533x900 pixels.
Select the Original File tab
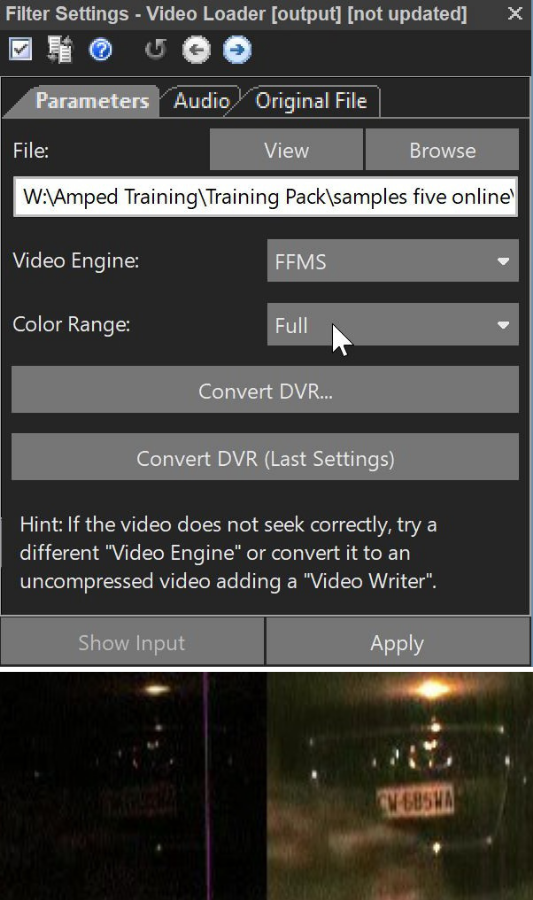pyautogui.click(x=311, y=102)
